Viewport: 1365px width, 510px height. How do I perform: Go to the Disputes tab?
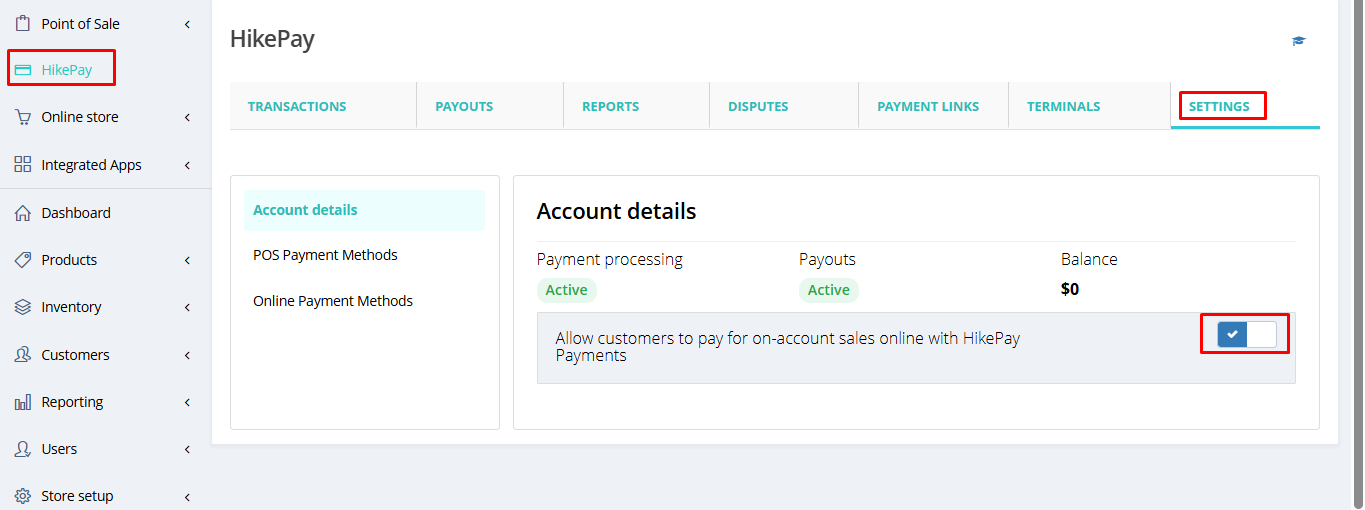click(x=758, y=106)
